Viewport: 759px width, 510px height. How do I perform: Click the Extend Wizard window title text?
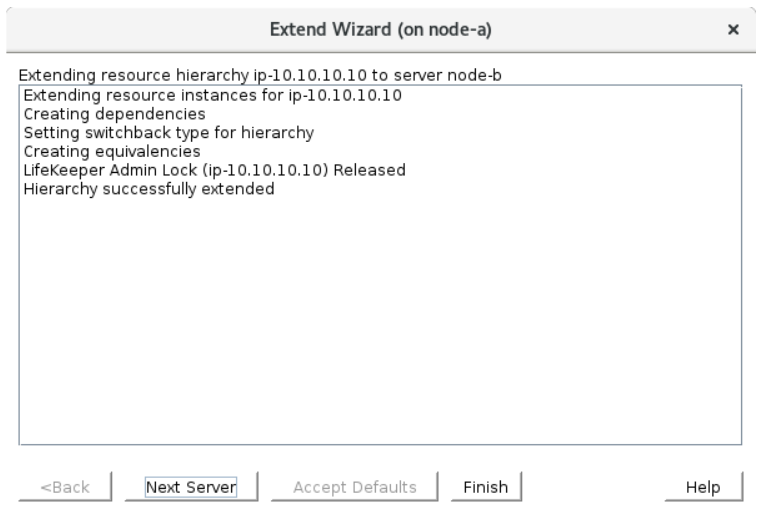click(379, 31)
